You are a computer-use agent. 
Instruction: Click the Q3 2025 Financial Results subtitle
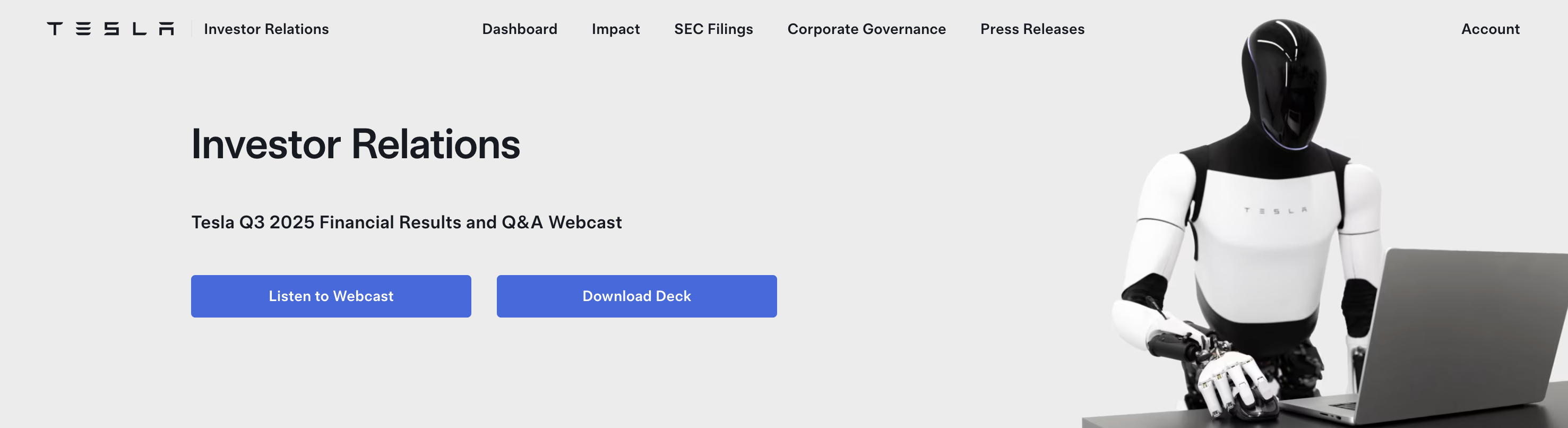(x=406, y=222)
